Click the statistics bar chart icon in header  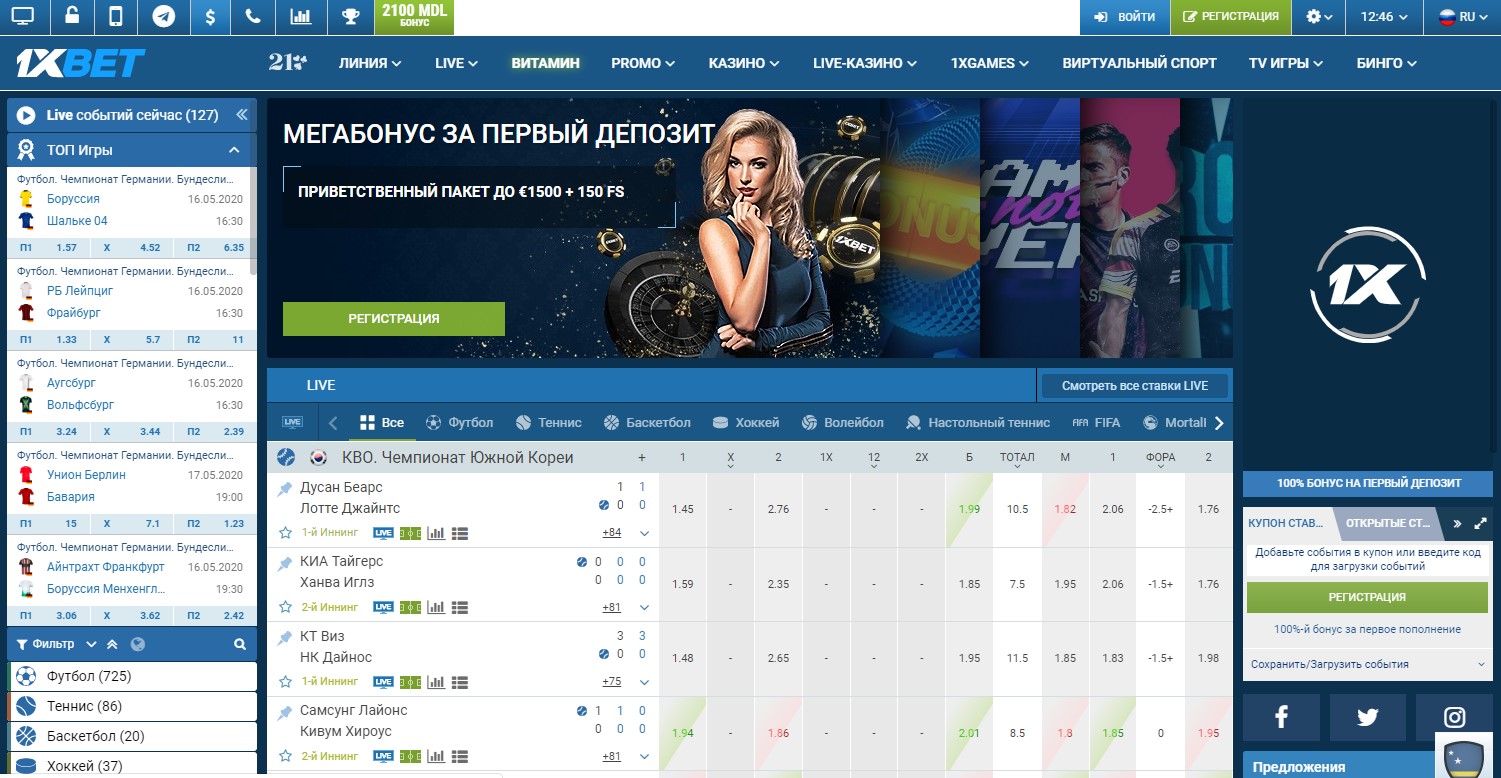coord(300,15)
